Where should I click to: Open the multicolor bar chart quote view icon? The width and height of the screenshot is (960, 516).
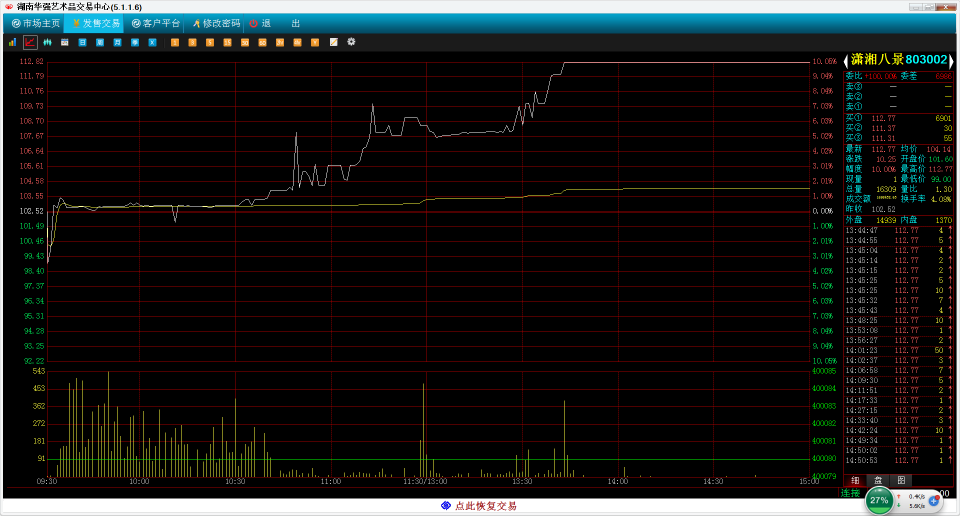pos(12,42)
